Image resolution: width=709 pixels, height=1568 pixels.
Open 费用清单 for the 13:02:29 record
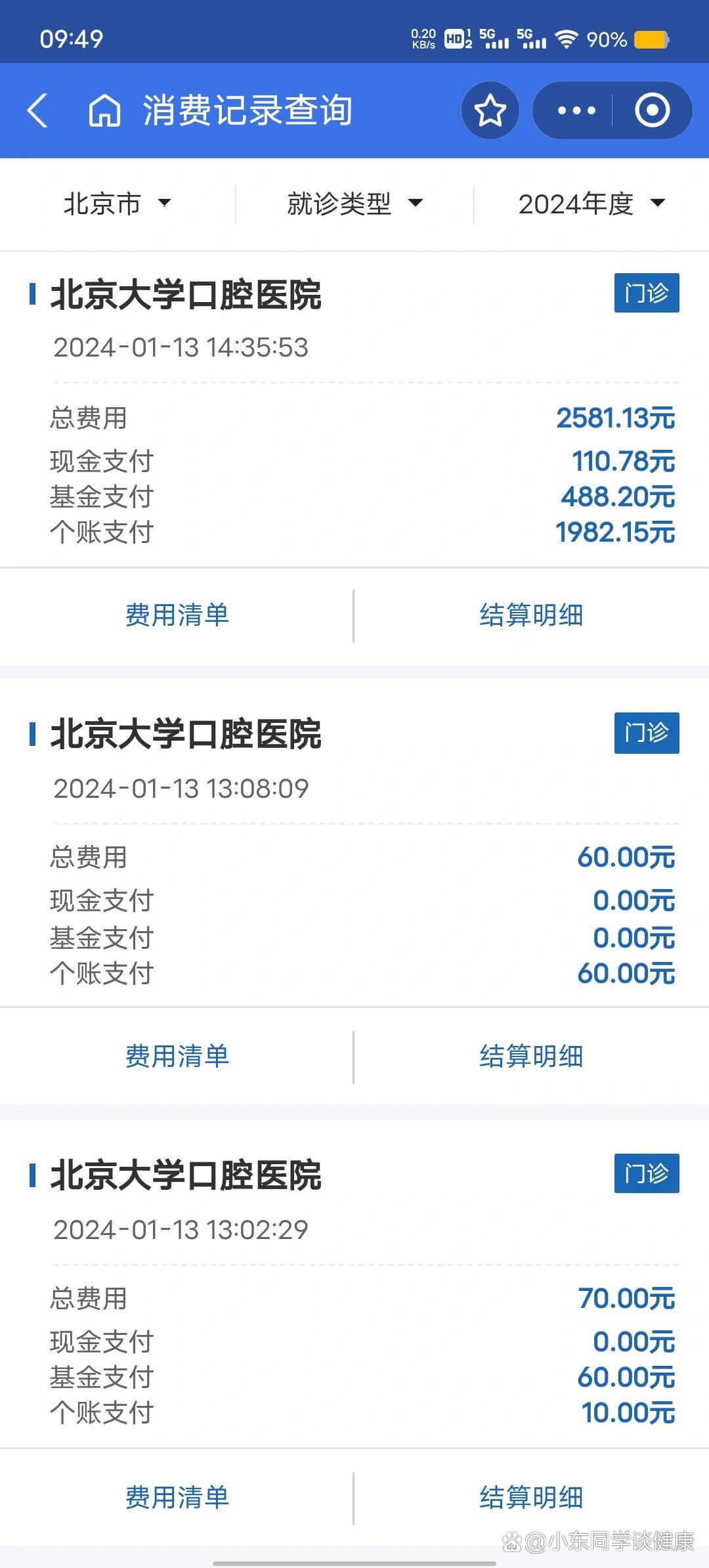pos(177,1497)
